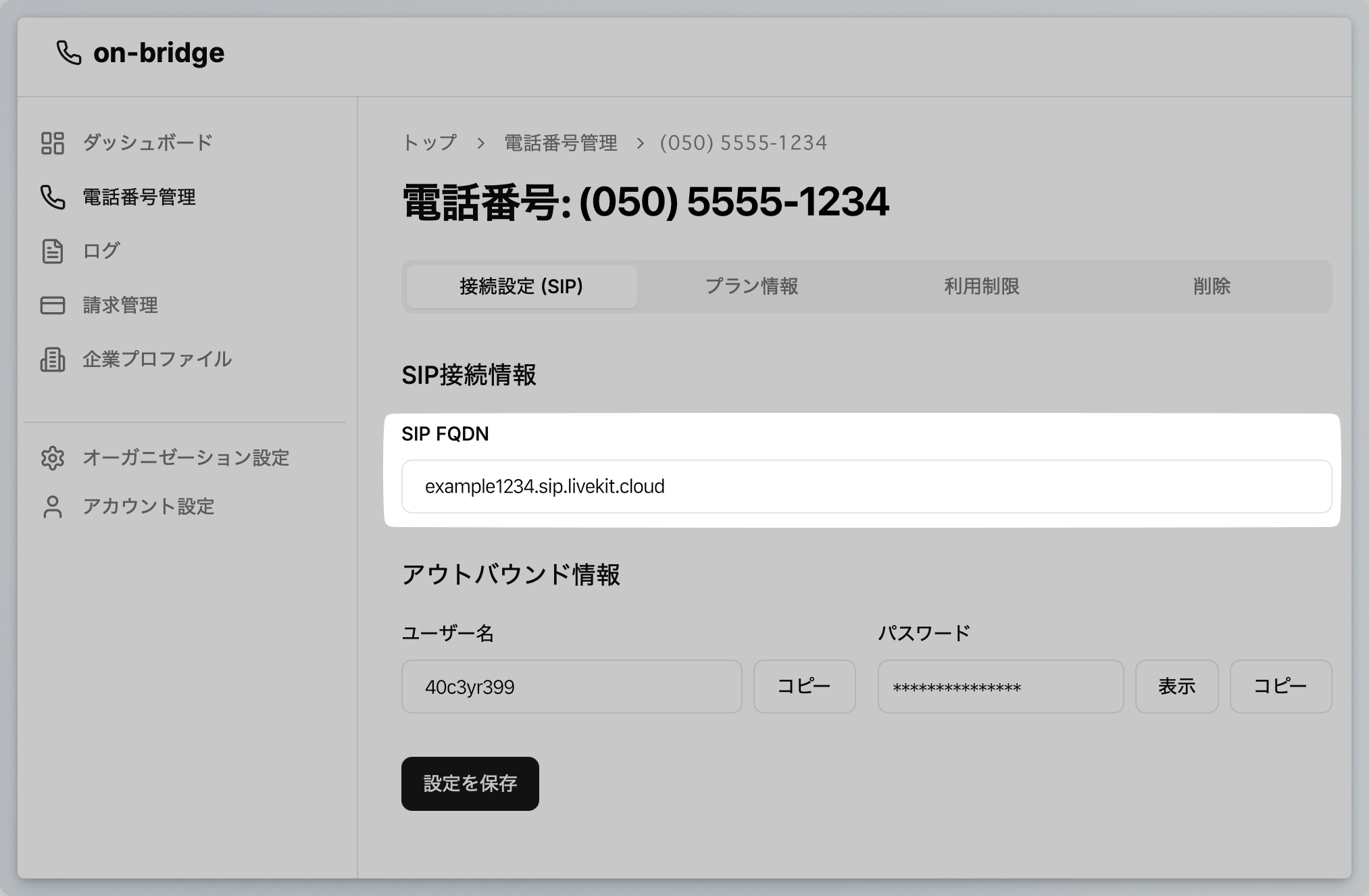The width and height of the screenshot is (1369, 896).
Task: Switch to the プラン情報 tab
Action: point(751,287)
